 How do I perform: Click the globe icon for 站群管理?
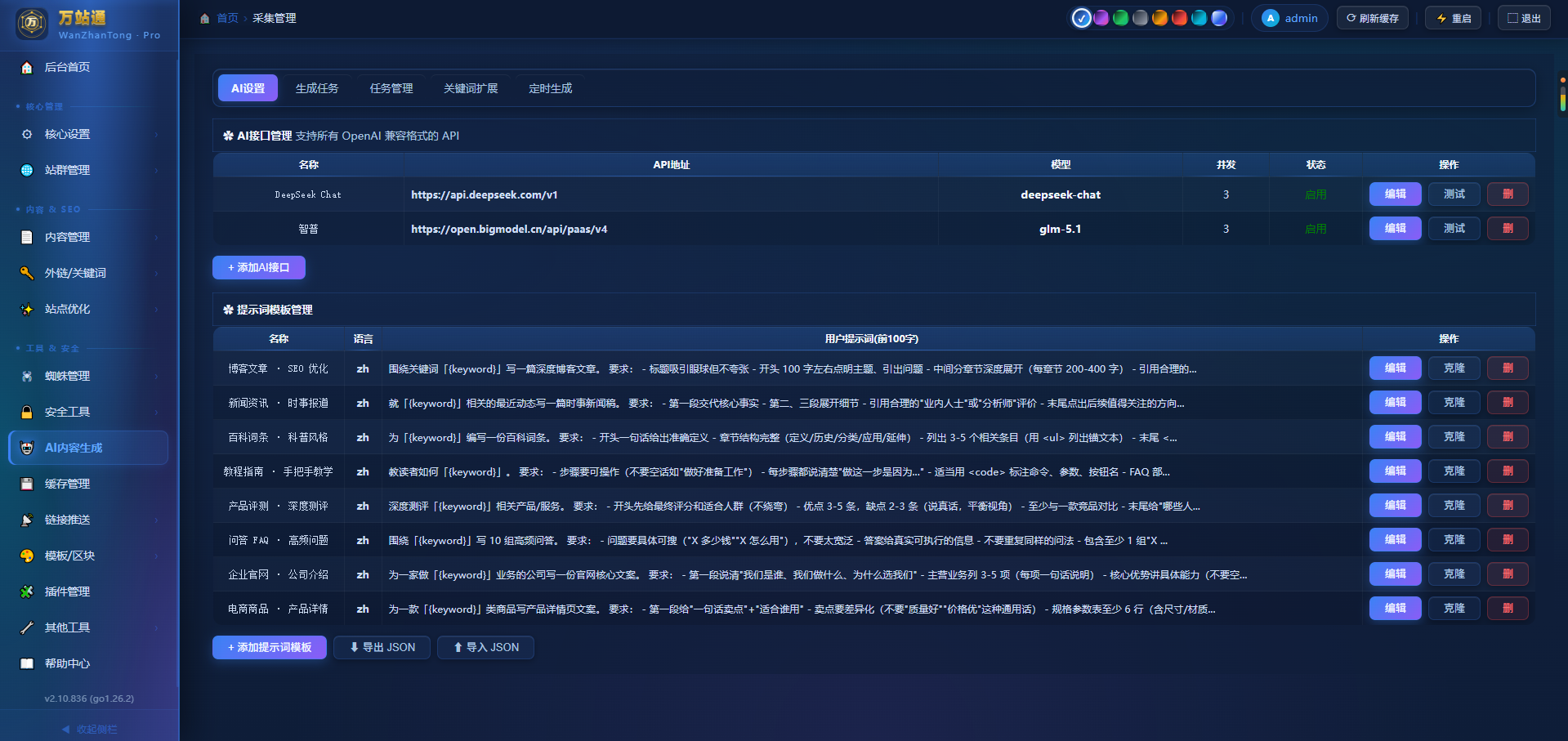click(x=27, y=171)
